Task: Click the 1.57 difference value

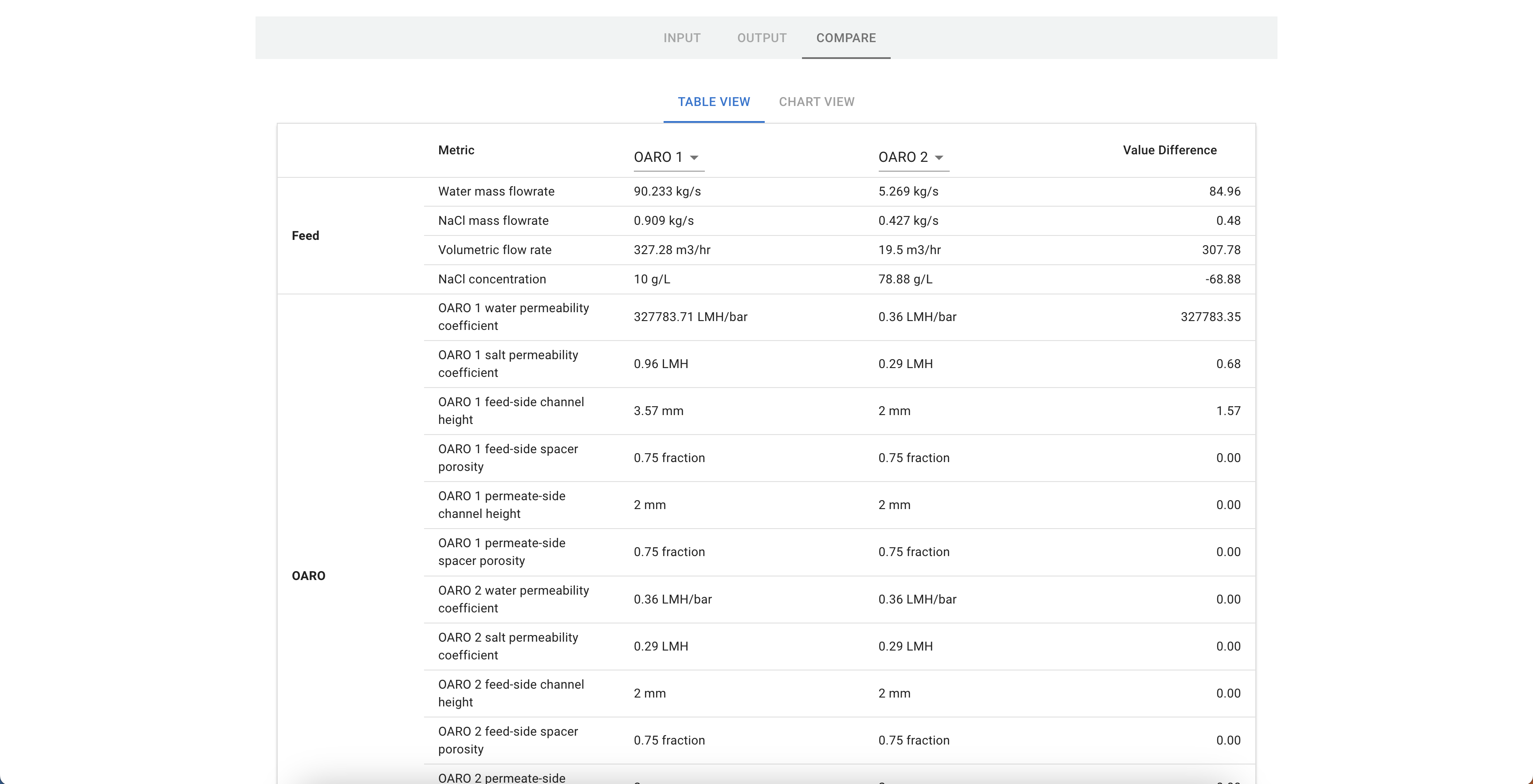Action: point(1228,411)
